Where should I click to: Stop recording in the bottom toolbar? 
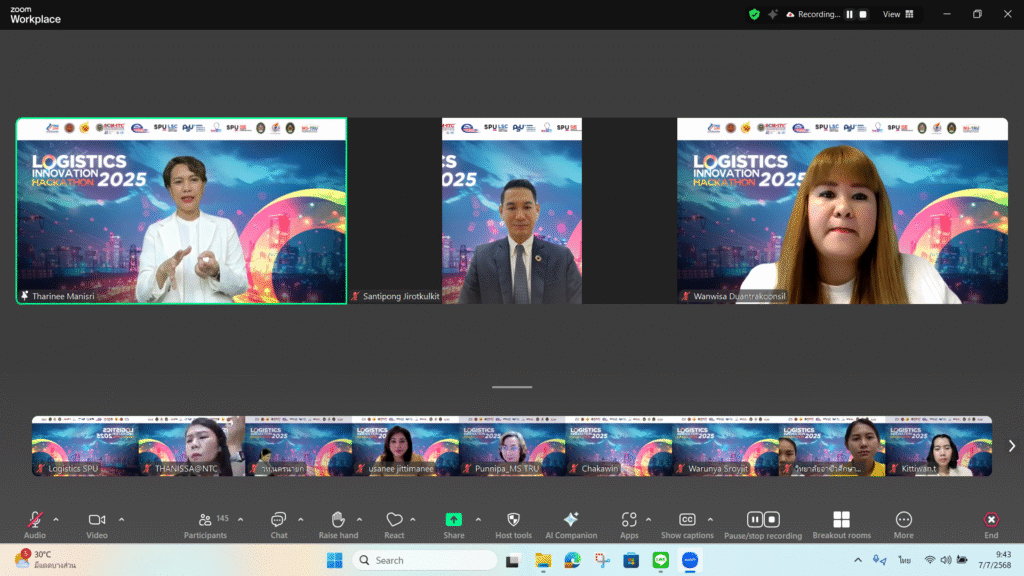pos(772,519)
